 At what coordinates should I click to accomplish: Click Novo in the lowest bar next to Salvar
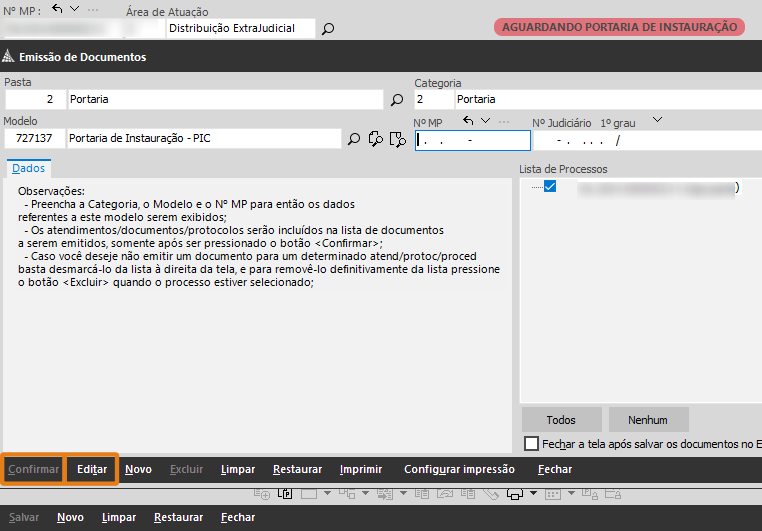pos(70,517)
